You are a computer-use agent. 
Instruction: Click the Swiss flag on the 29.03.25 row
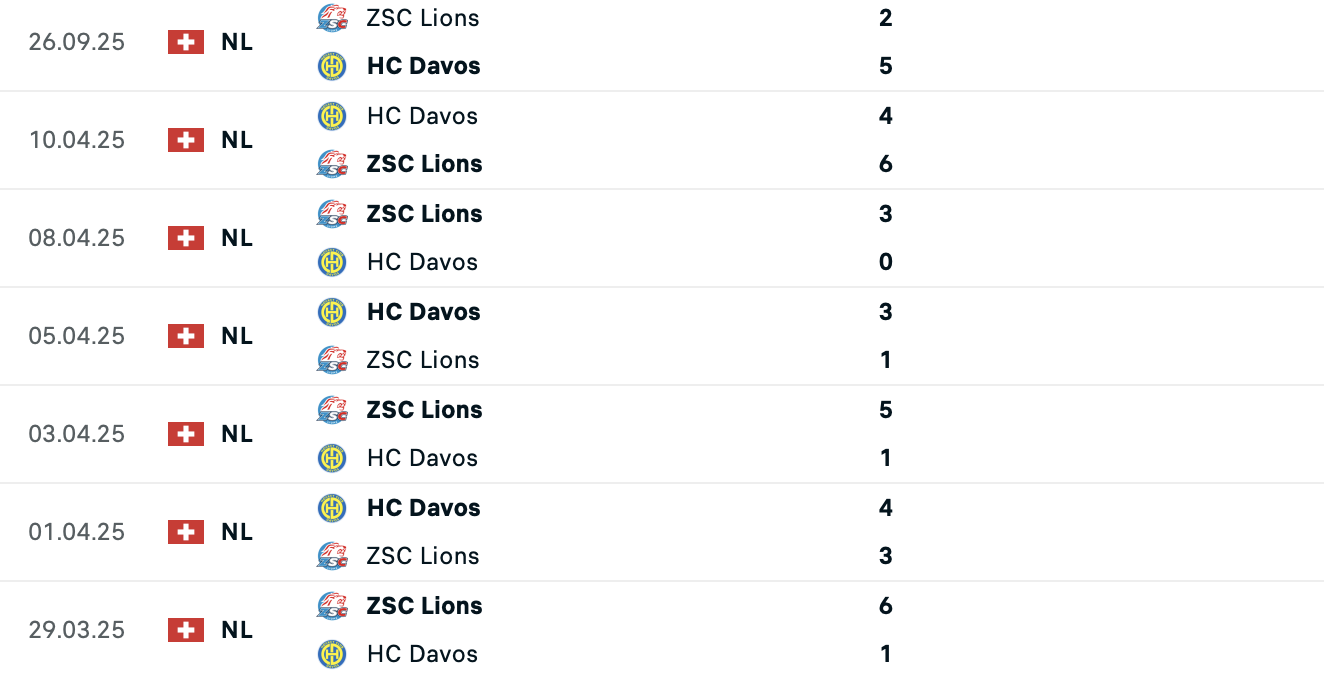pos(186,630)
